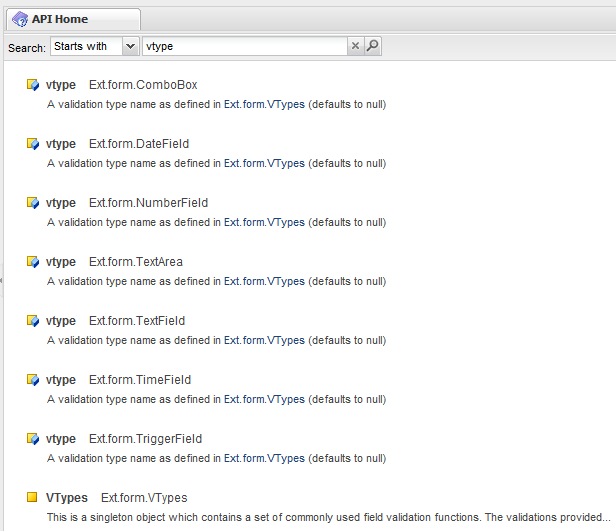The height and width of the screenshot is (531, 616).
Task: Click the Ext.form.ComboBox class name
Action: (143, 85)
